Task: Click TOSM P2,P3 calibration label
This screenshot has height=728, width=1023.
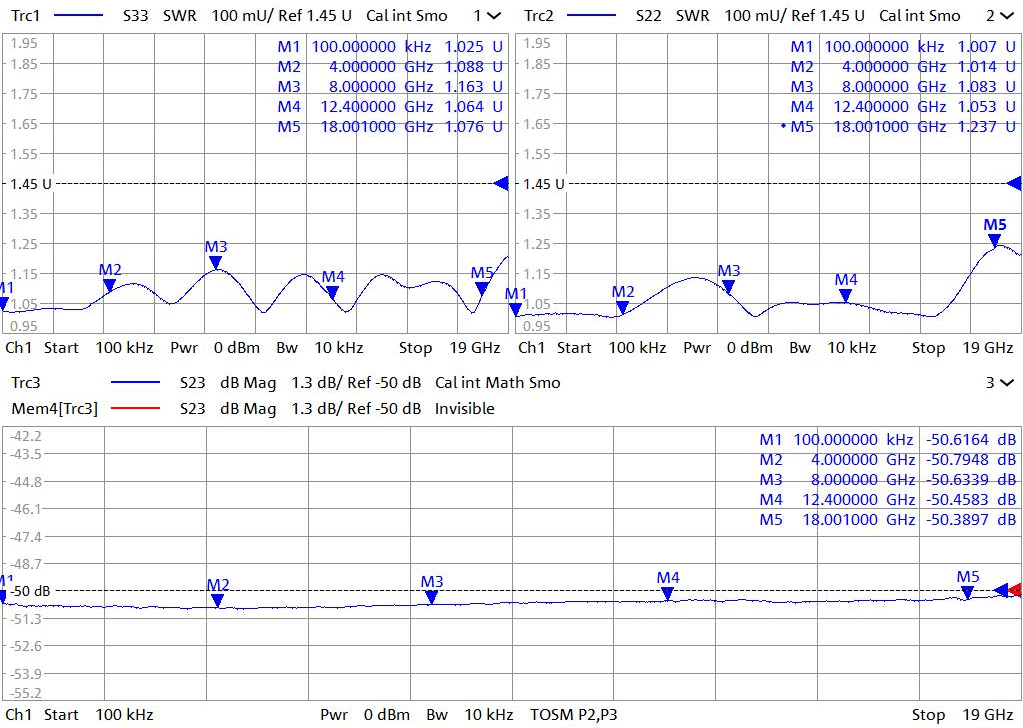Action: [573, 714]
